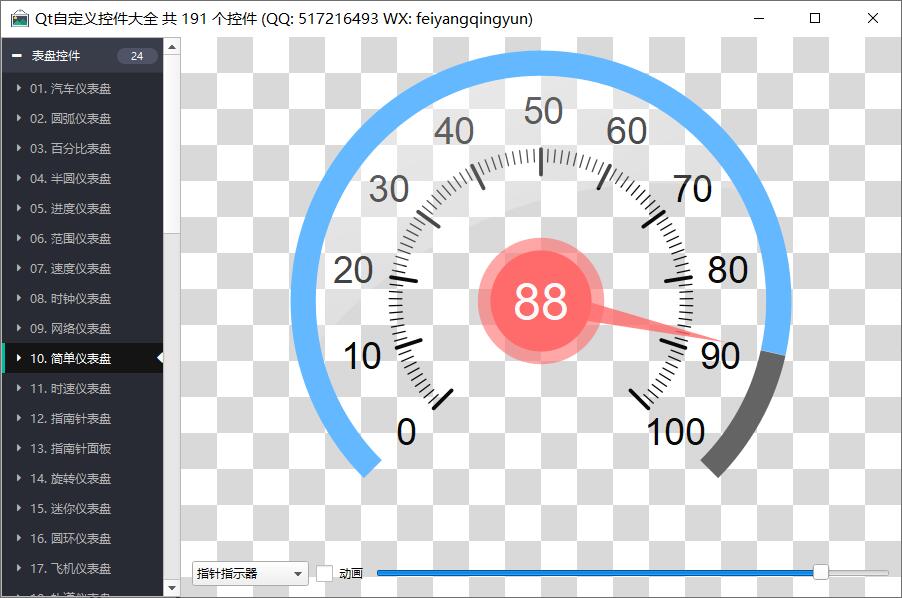The width and height of the screenshot is (902, 598).
Task: Expand the 03. 百分比表盘 tree item
Action: (18, 149)
